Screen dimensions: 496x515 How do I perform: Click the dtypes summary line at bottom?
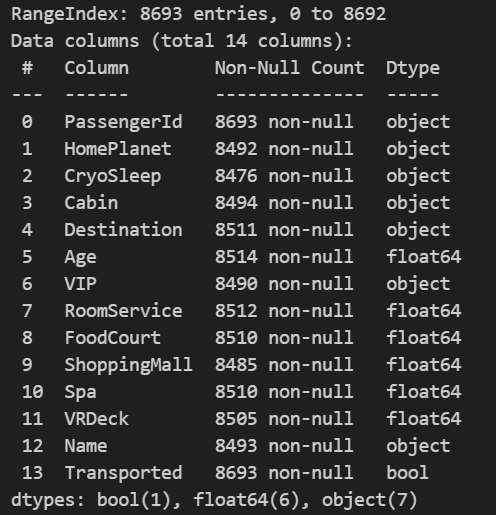click(214, 500)
